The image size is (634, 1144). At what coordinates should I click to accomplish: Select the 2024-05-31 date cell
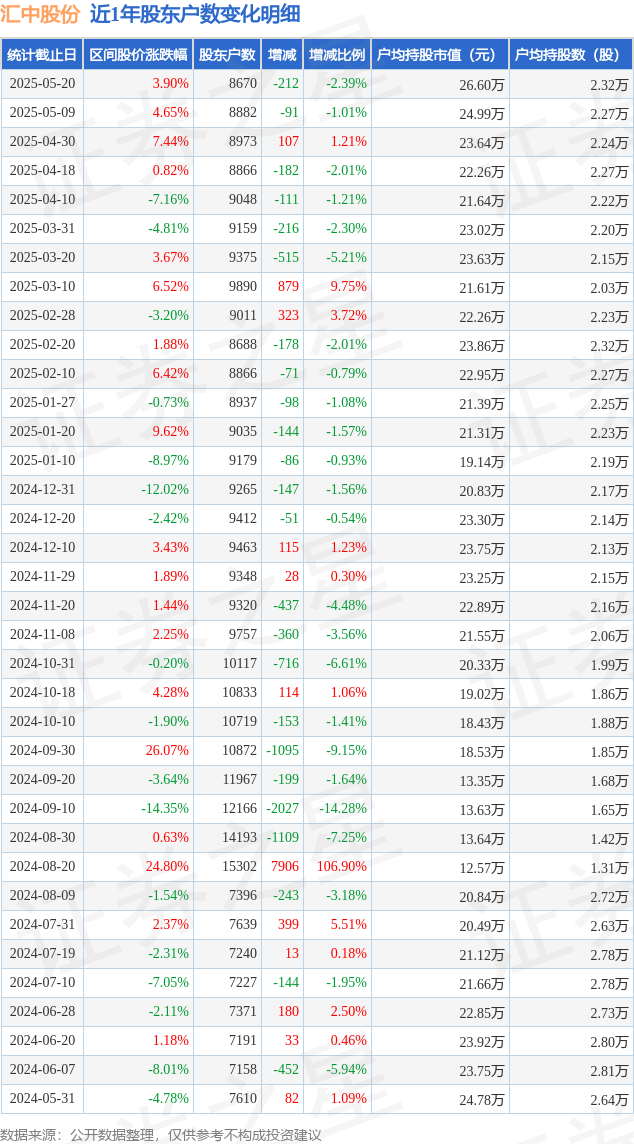pos(42,1098)
